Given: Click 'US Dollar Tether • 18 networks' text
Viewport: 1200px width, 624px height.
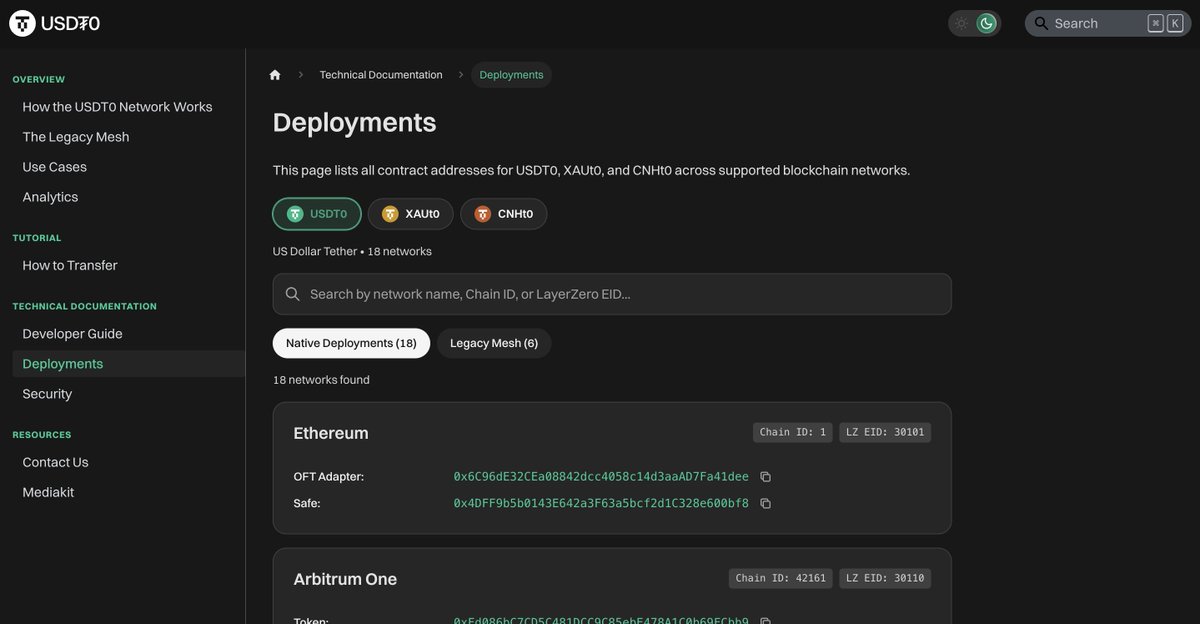Looking at the screenshot, I should coord(352,251).
